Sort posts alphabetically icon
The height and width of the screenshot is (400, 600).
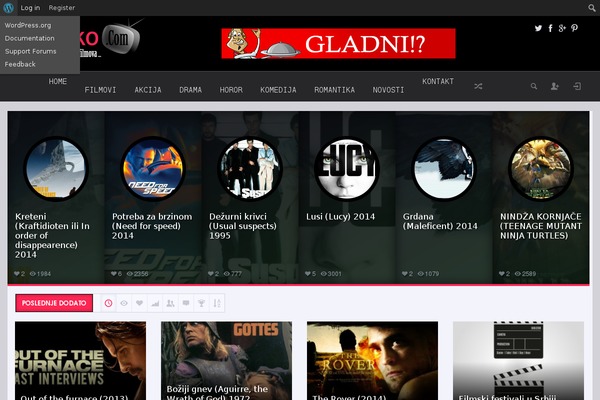click(217, 303)
